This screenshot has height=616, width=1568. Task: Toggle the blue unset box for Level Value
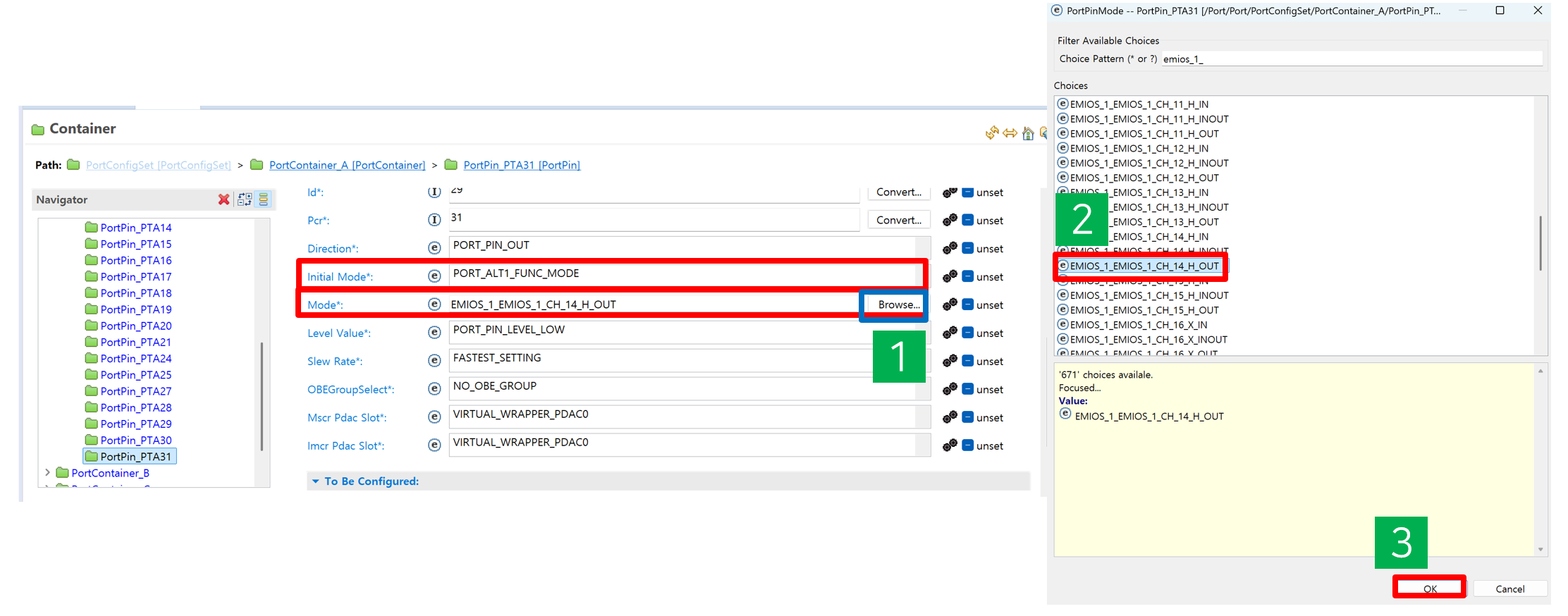point(968,333)
